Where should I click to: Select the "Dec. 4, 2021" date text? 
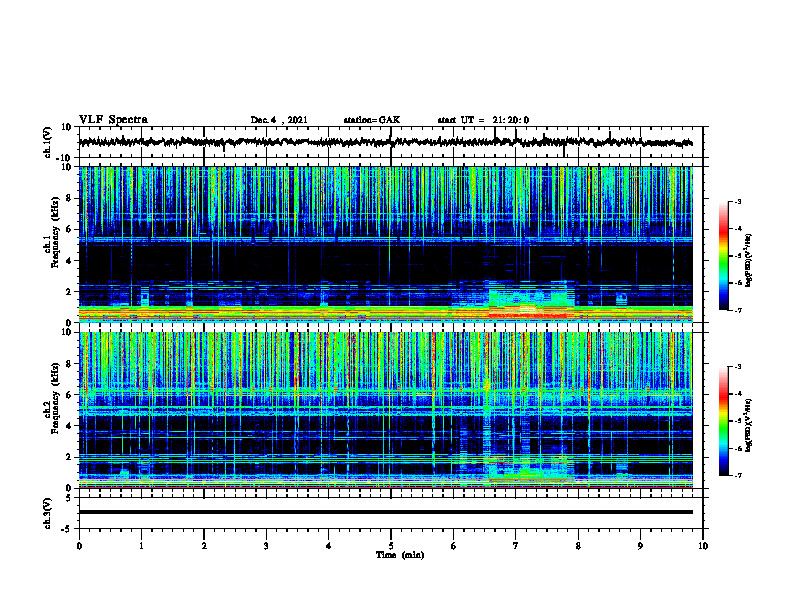coord(279,120)
